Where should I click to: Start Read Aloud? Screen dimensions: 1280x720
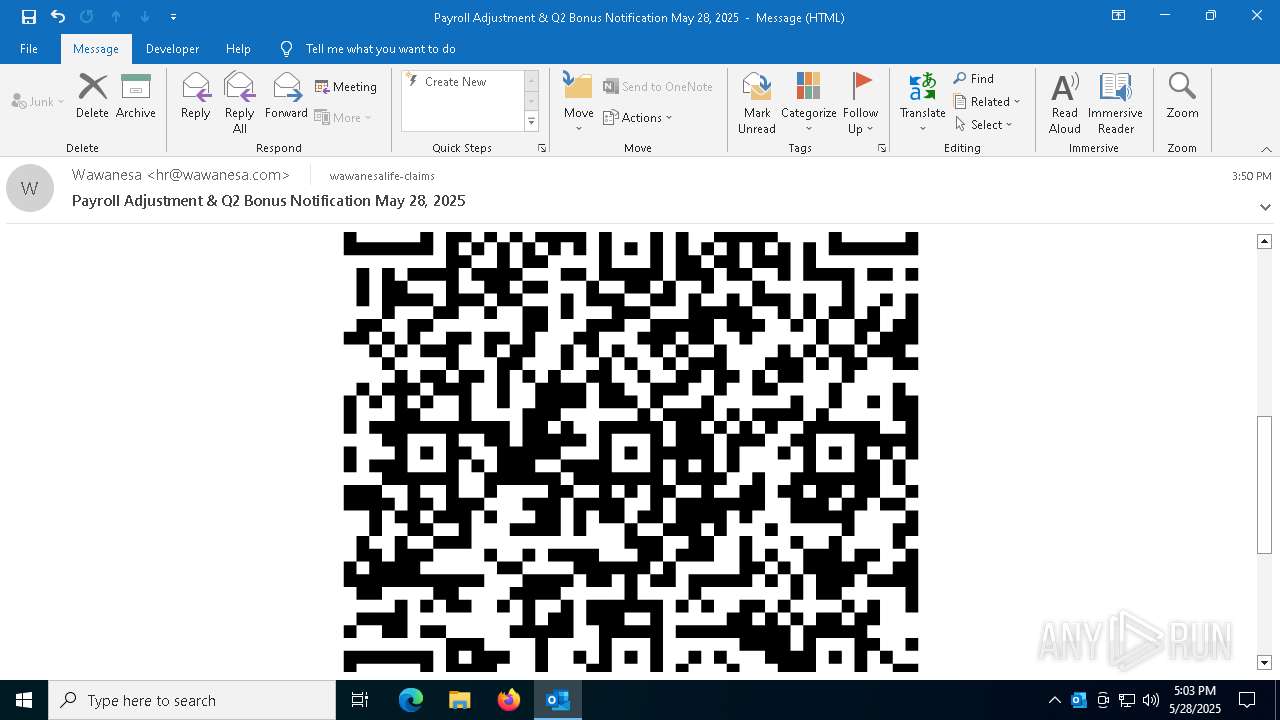point(1065,103)
